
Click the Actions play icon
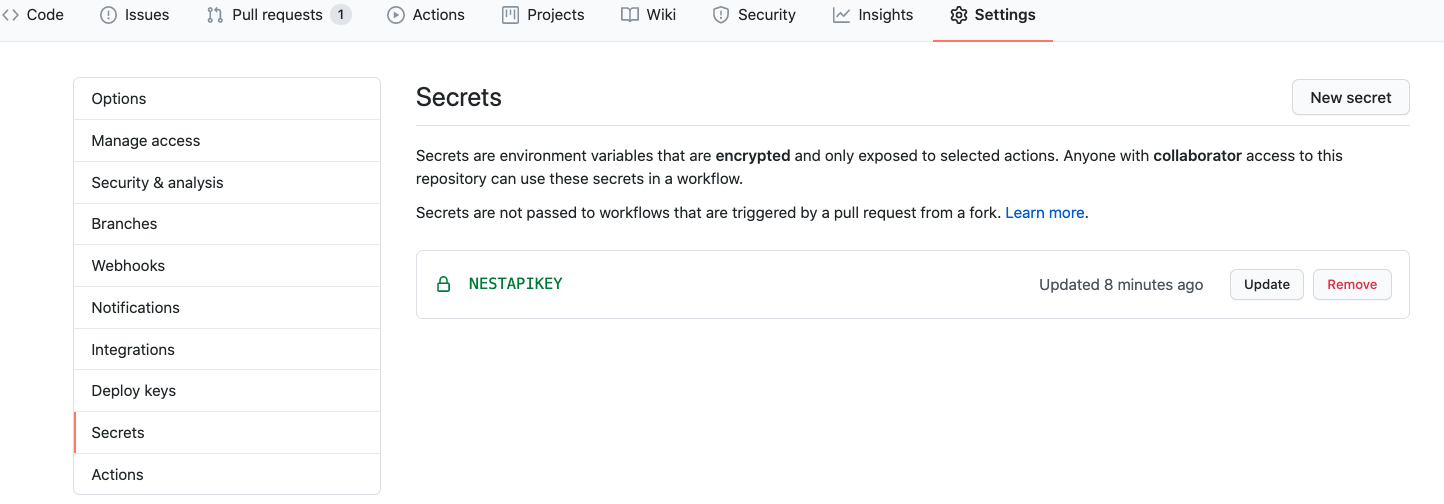pyautogui.click(x=396, y=15)
